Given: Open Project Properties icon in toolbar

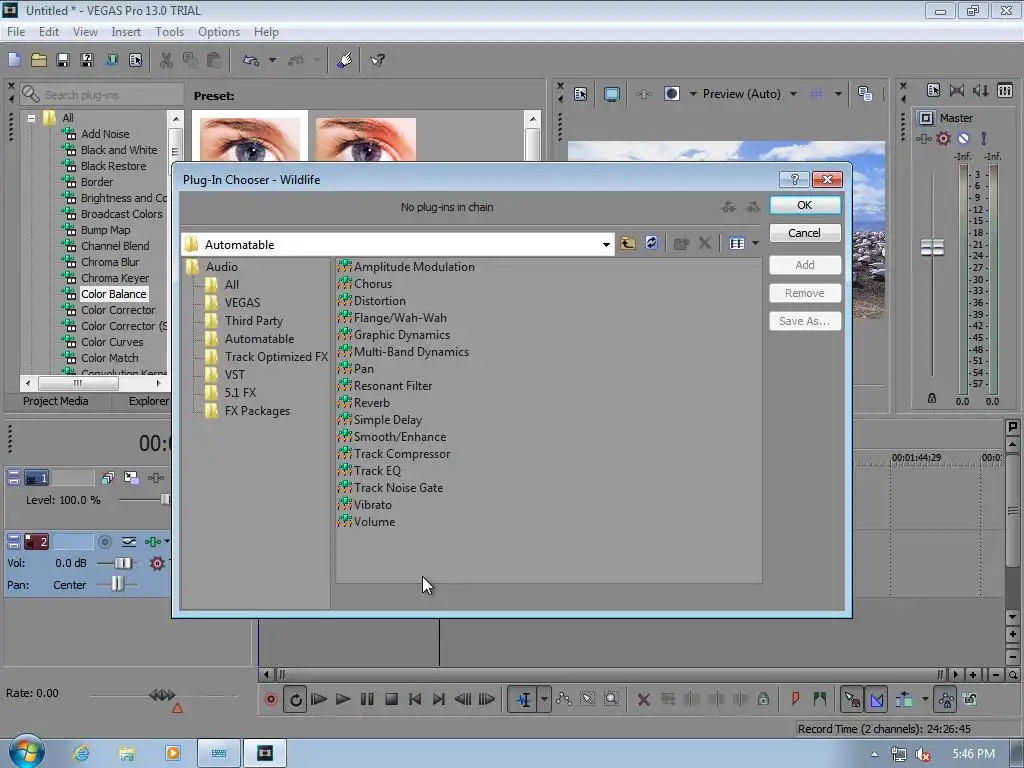Looking at the screenshot, I should click(x=135, y=60).
